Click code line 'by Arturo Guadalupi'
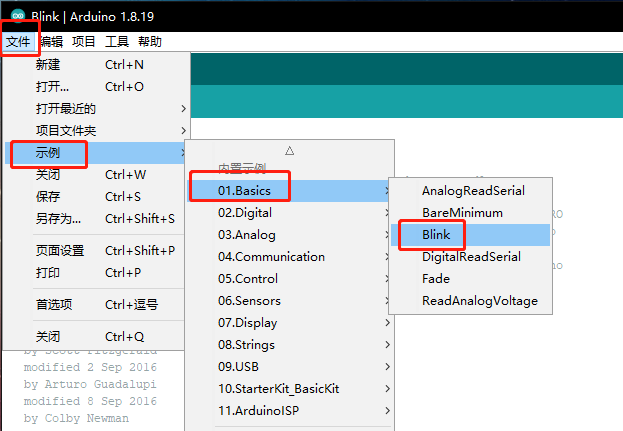623x431 pixels. coord(90,384)
